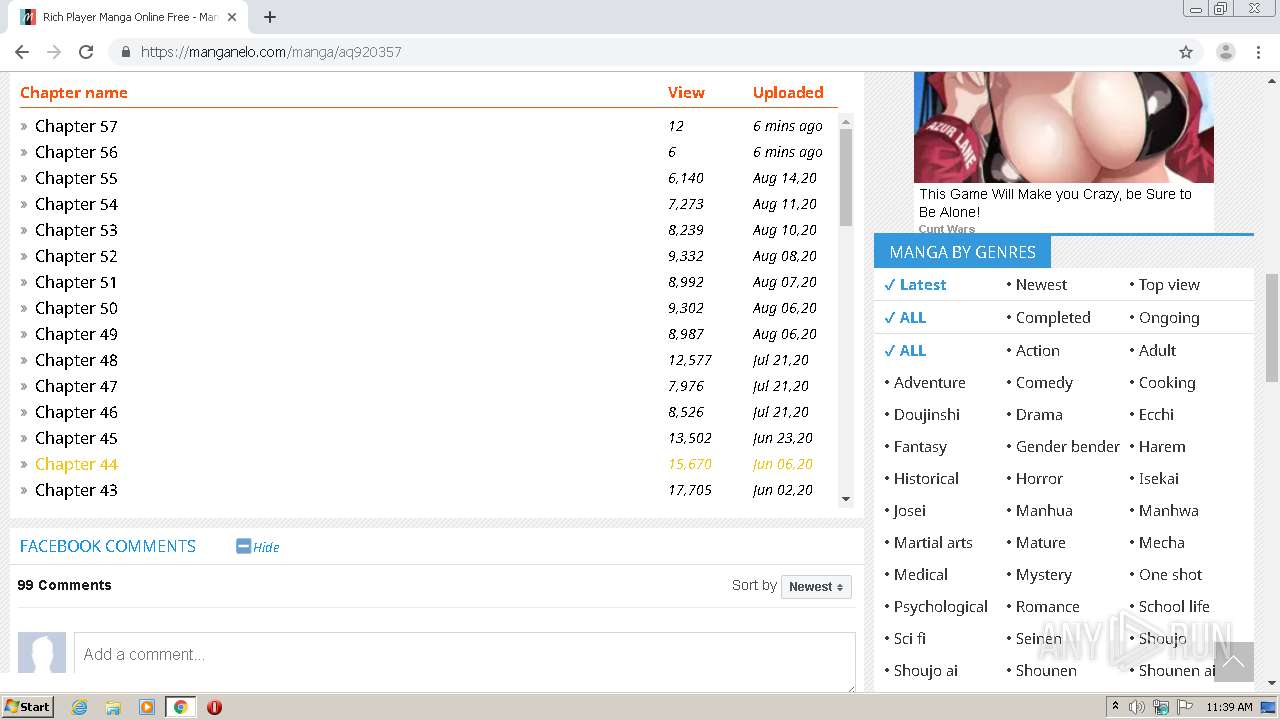Open the Sort by Newest dropdown

[816, 587]
